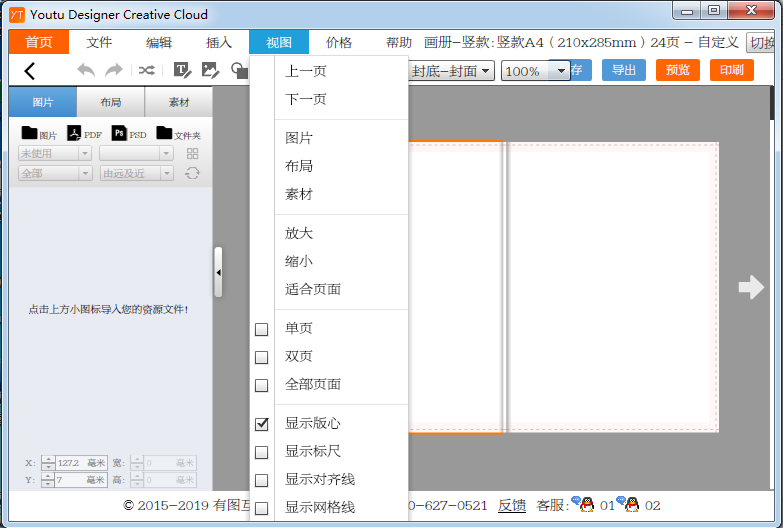Open the 帮助 menu
Viewport: 783px width, 528px height.
tap(398, 42)
